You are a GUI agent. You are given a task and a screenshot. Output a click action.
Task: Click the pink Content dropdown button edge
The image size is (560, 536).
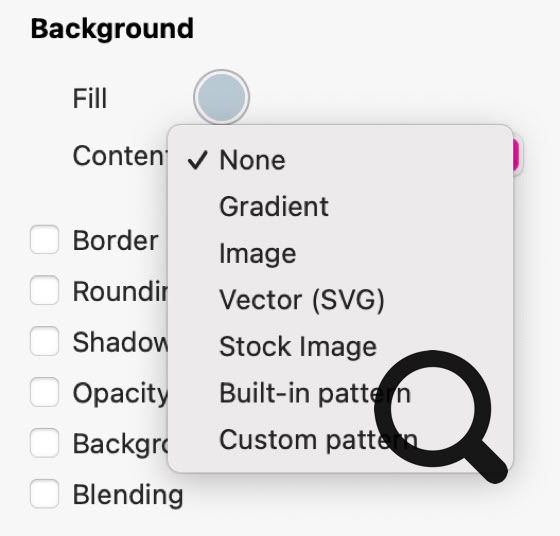pyautogui.click(x=516, y=155)
